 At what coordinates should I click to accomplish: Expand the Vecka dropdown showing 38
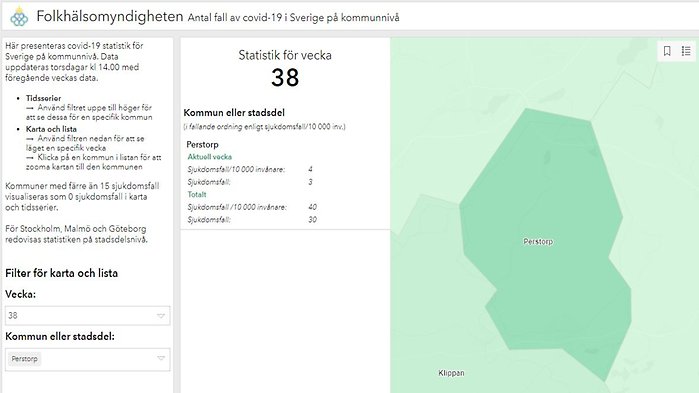[87, 315]
